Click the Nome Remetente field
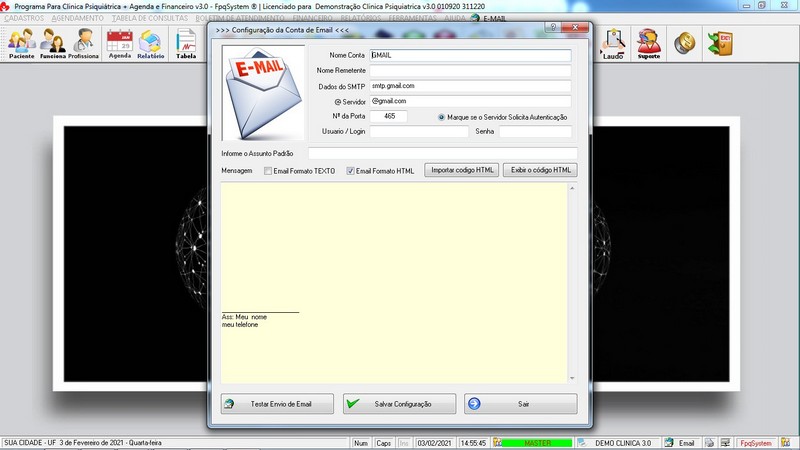This screenshot has width=800, height=450. pyautogui.click(x=470, y=70)
